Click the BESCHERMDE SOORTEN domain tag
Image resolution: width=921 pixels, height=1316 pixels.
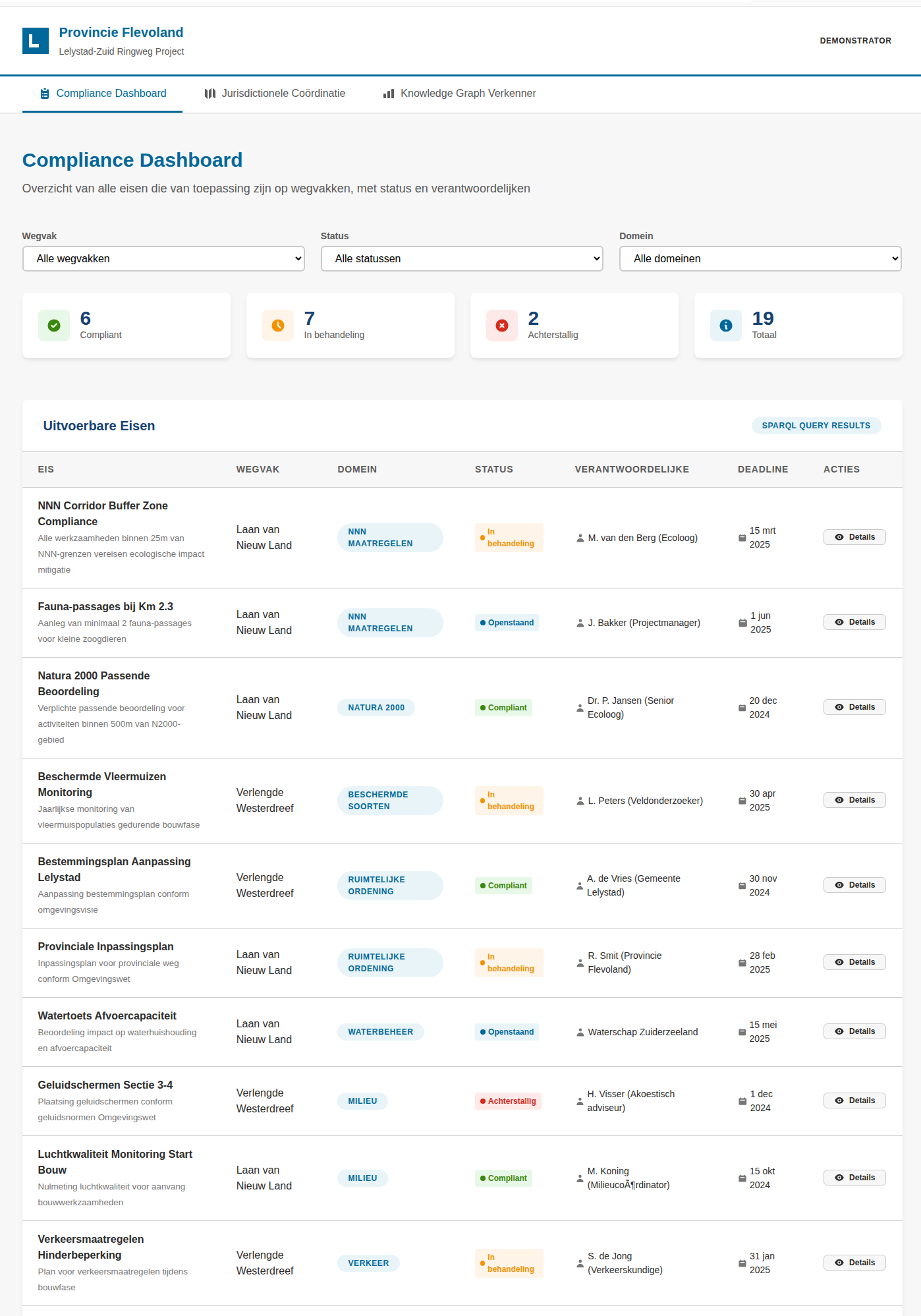point(390,801)
